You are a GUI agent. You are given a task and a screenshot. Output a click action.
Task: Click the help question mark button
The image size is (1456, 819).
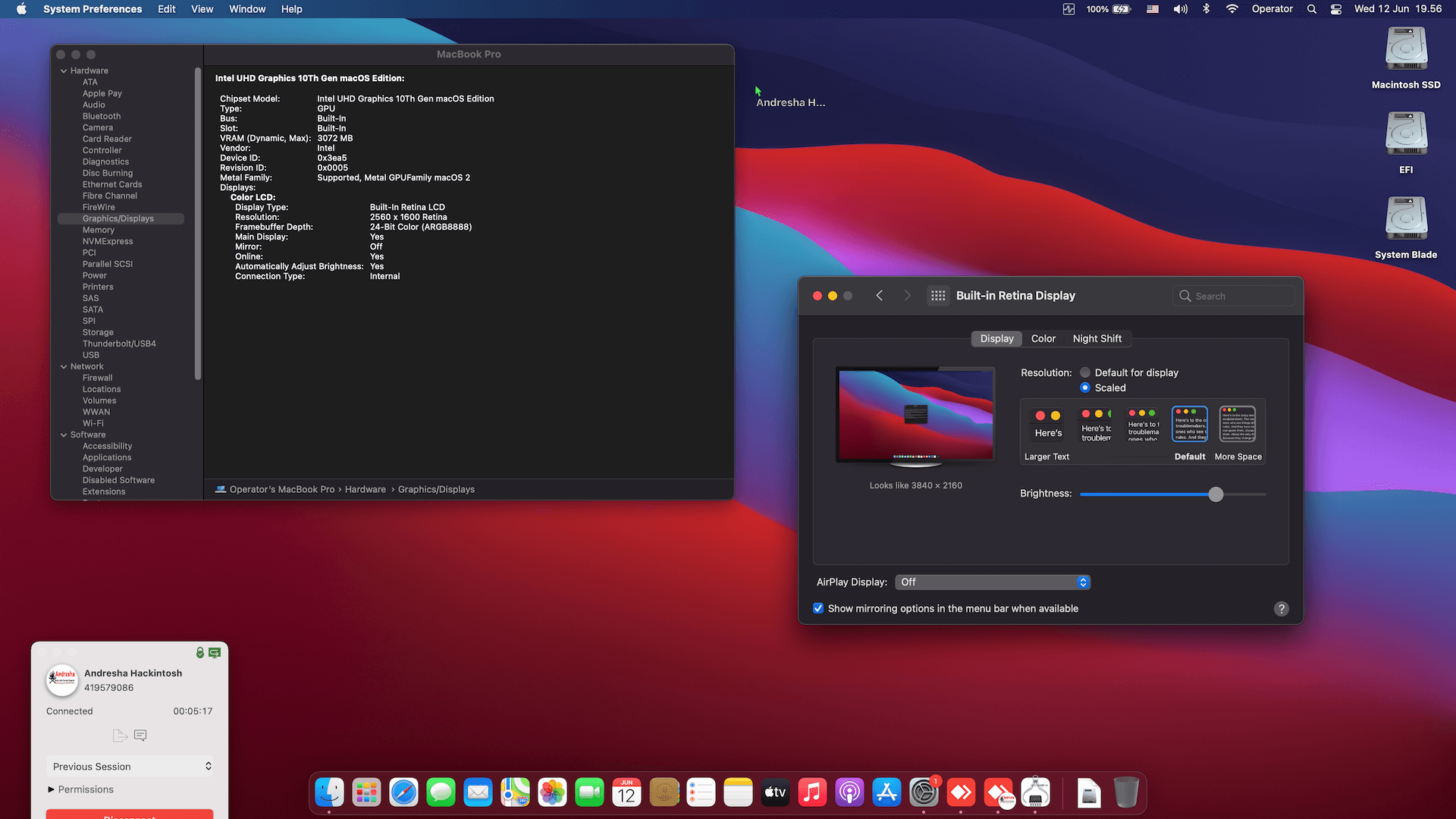pyautogui.click(x=1282, y=609)
